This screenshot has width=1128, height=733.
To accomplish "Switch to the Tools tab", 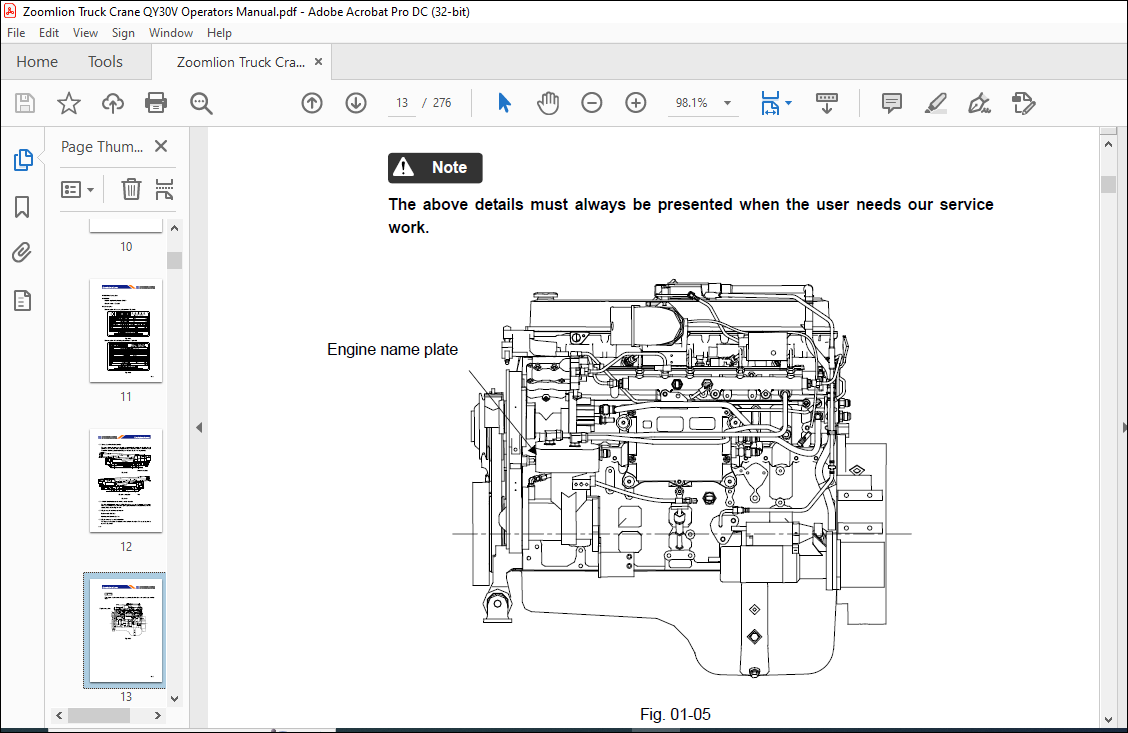I will click(x=105, y=62).
